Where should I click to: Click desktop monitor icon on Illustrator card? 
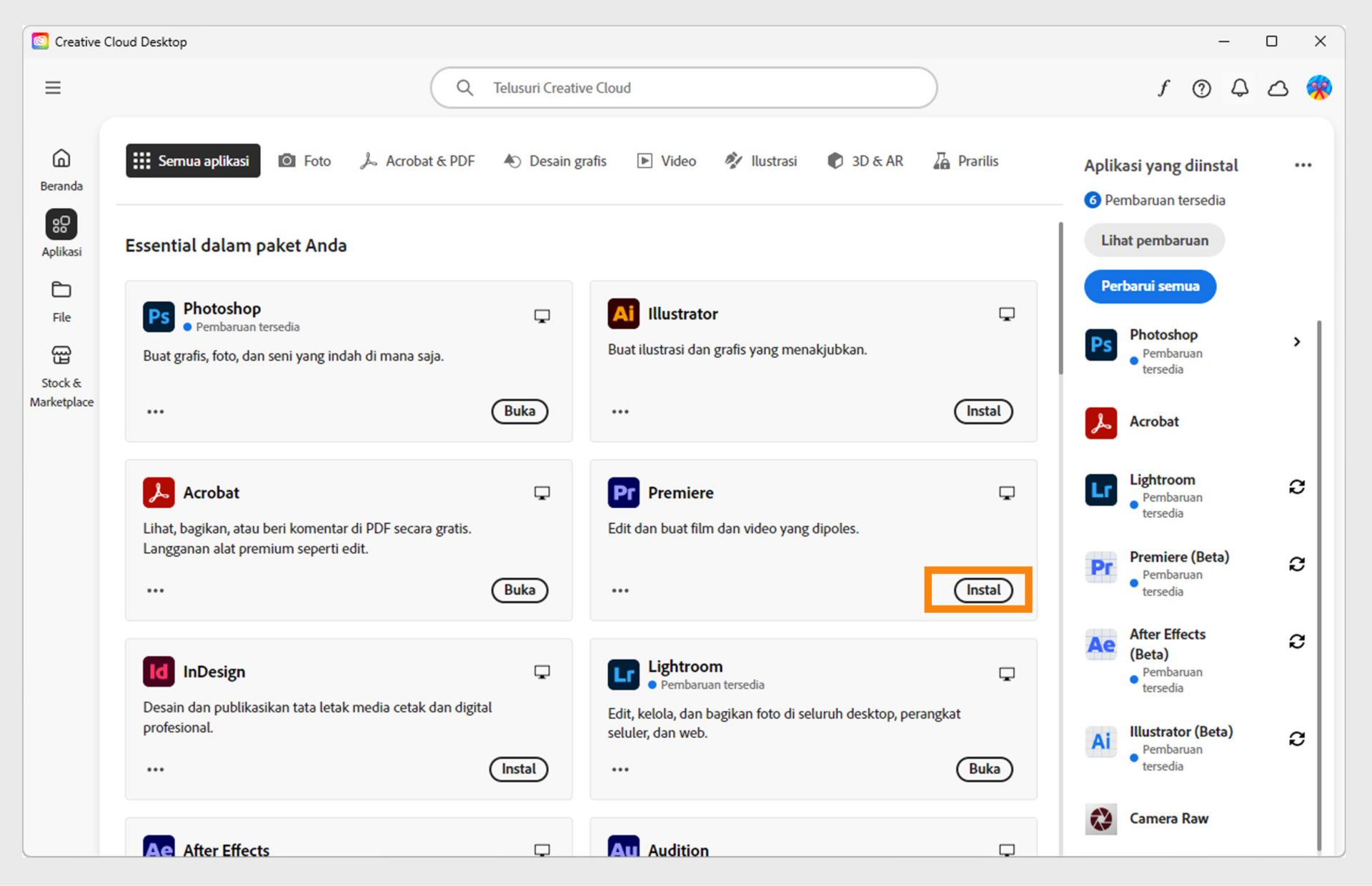1007,314
